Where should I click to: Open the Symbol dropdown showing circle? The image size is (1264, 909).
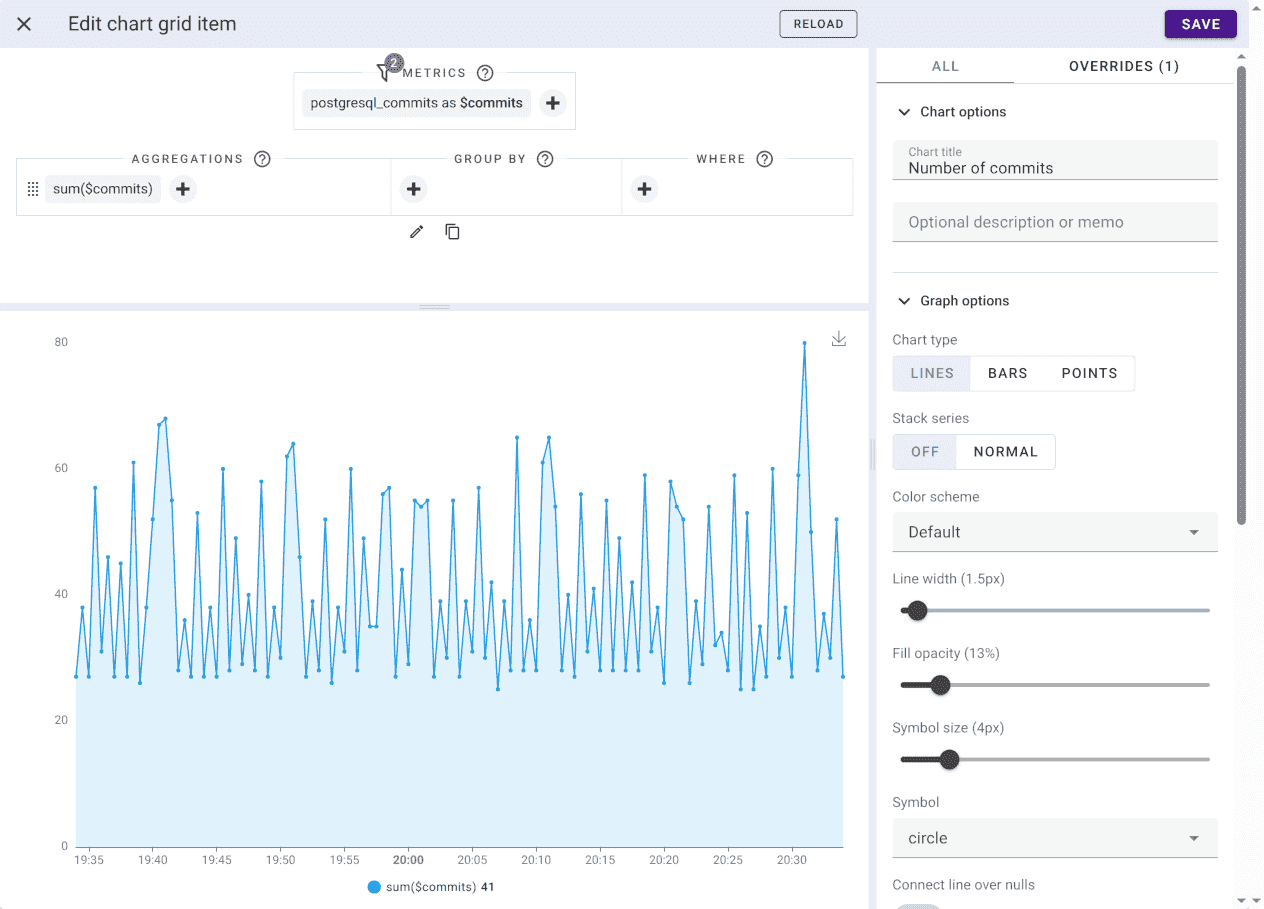pos(1054,838)
